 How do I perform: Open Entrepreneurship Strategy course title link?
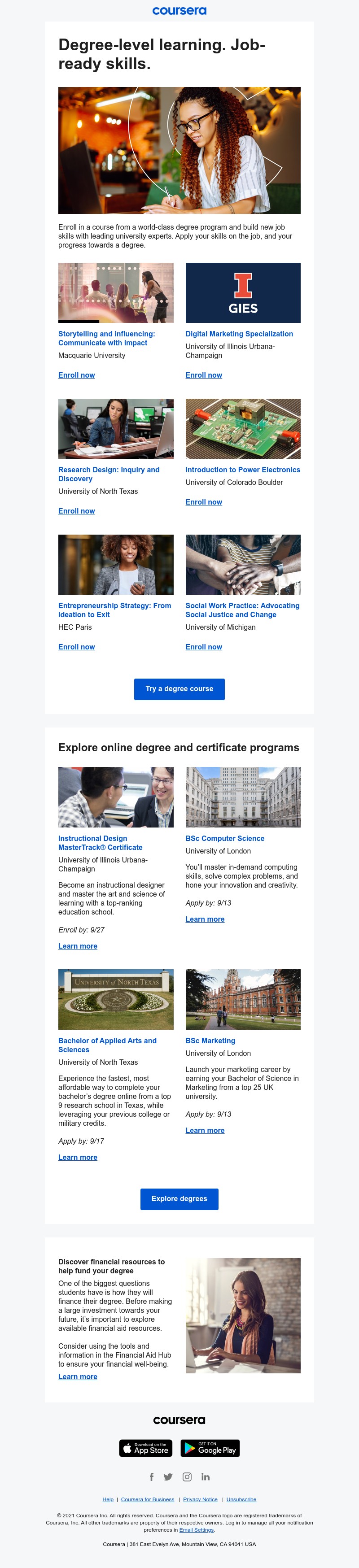pyautogui.click(x=114, y=610)
